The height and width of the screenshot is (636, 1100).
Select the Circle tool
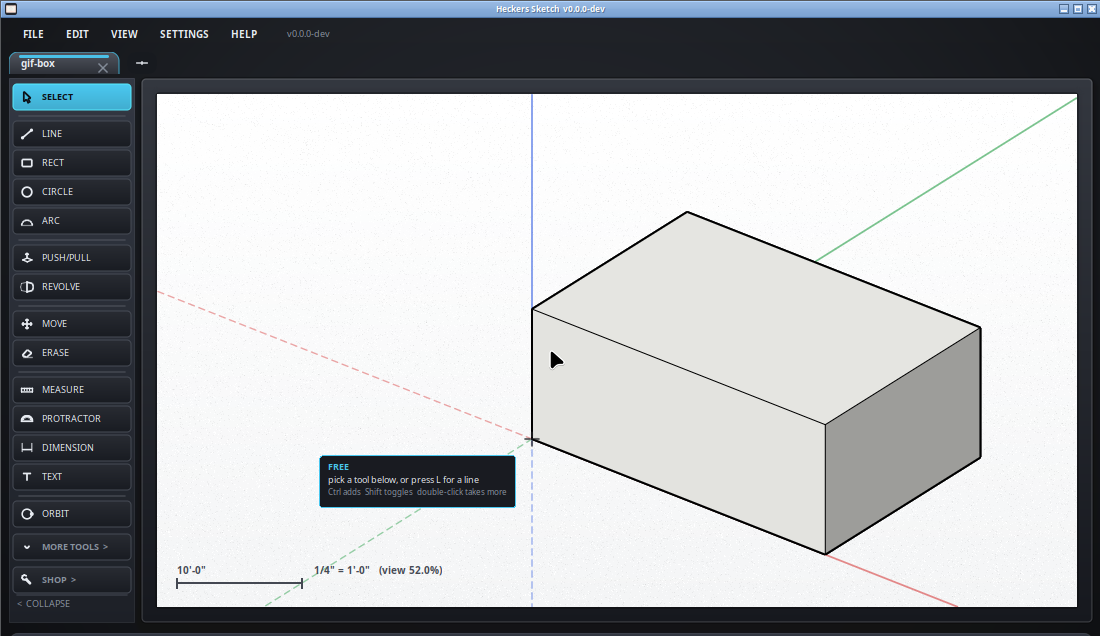point(72,191)
